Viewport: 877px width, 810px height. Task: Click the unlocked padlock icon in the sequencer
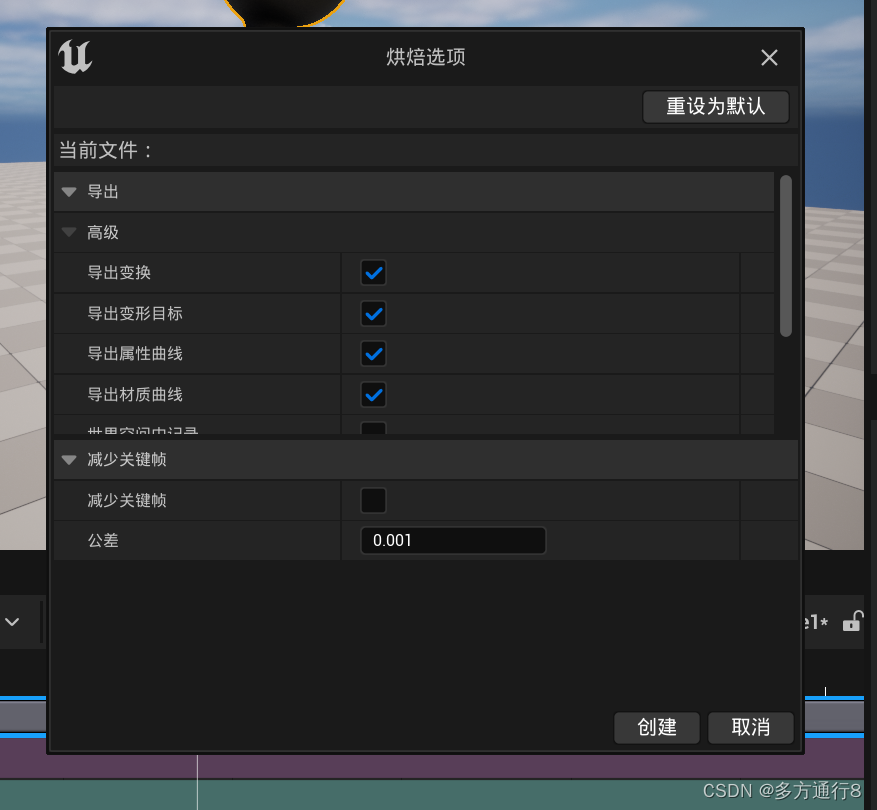tap(853, 622)
